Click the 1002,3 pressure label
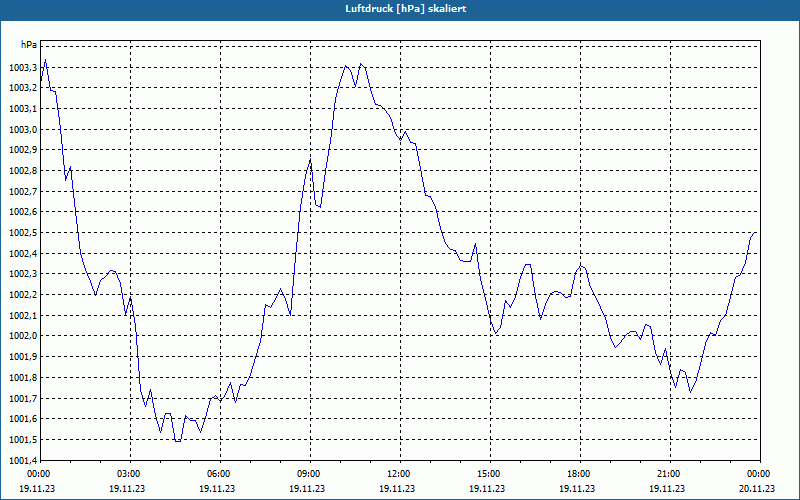Screen dimensions: 800x500 pos(23,274)
